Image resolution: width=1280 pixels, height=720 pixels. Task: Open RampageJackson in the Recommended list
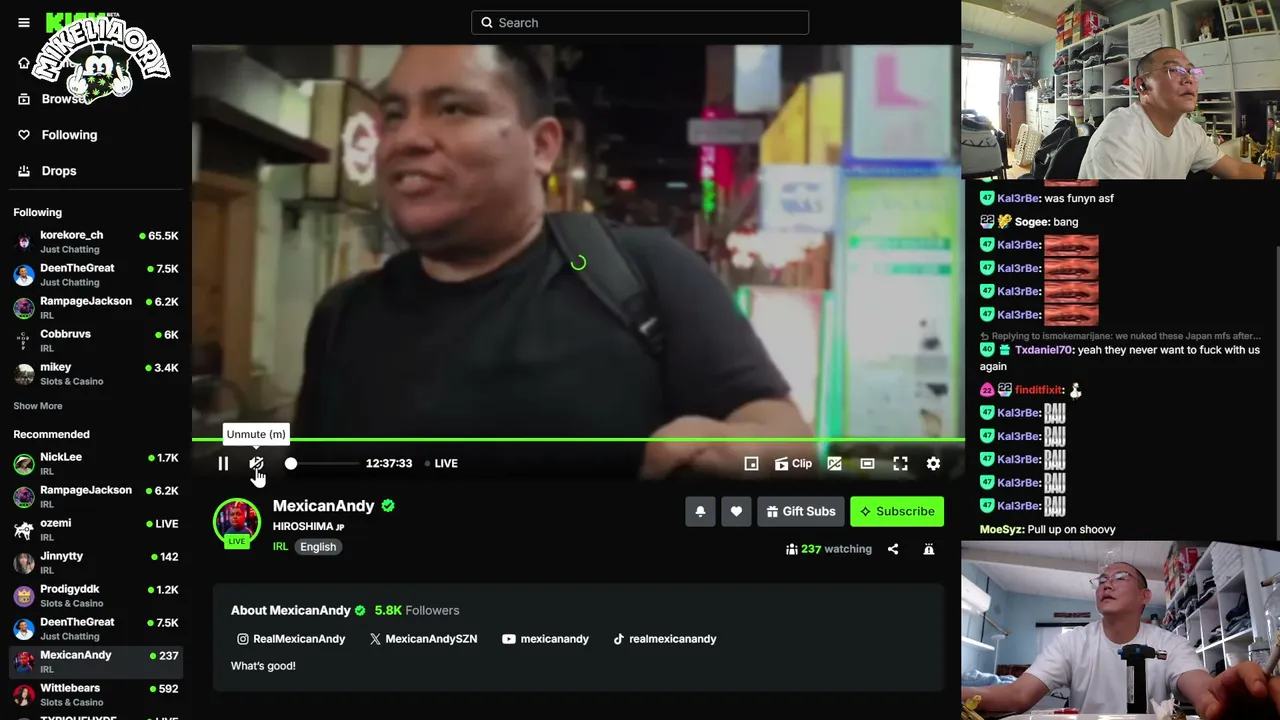tap(96, 496)
